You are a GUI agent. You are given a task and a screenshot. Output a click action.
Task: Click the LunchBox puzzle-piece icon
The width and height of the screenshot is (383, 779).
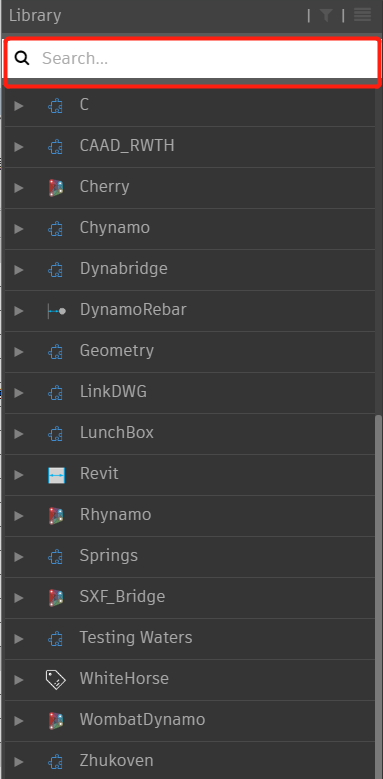click(x=56, y=434)
